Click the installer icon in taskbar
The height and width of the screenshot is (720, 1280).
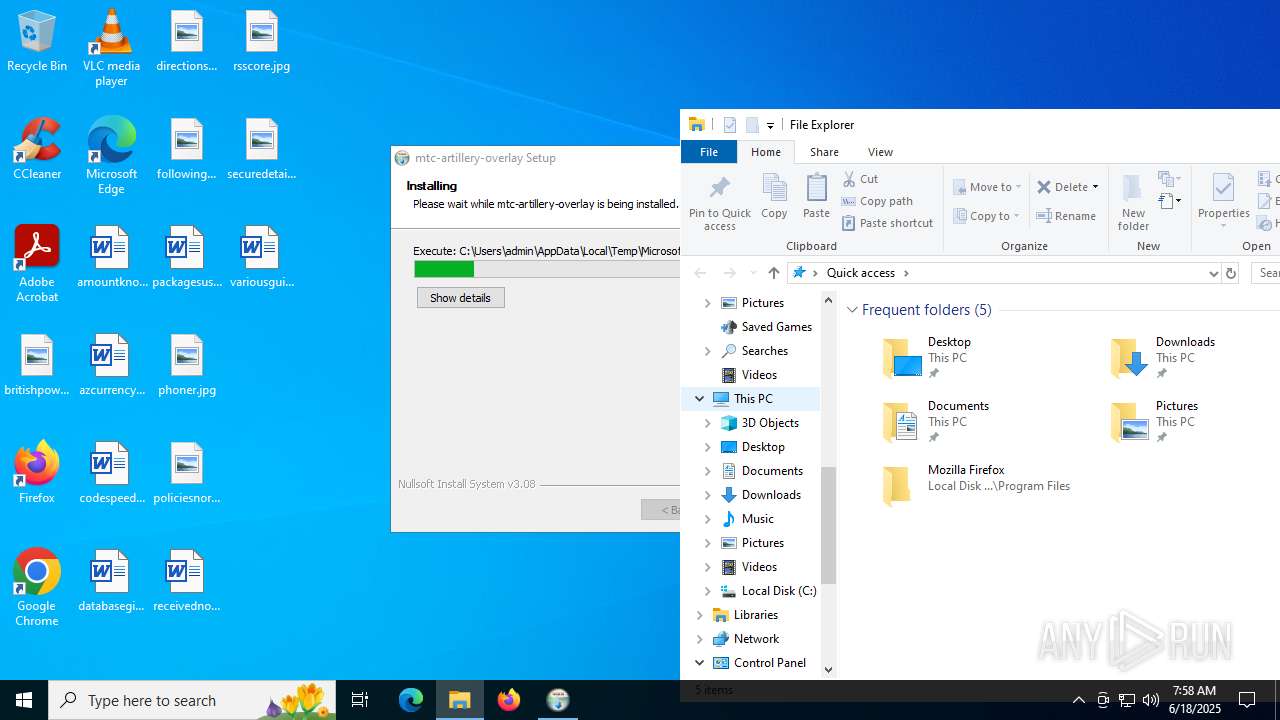558,700
